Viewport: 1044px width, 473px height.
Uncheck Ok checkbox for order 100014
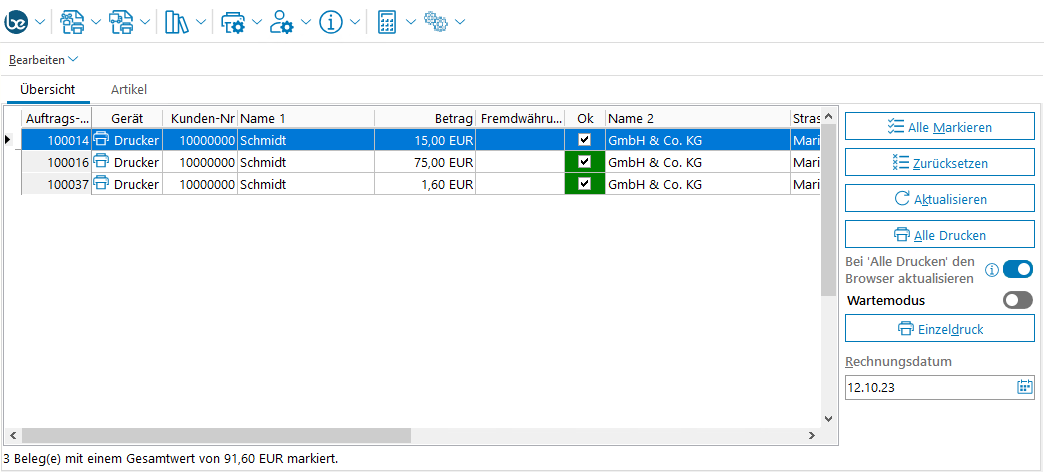pos(585,141)
